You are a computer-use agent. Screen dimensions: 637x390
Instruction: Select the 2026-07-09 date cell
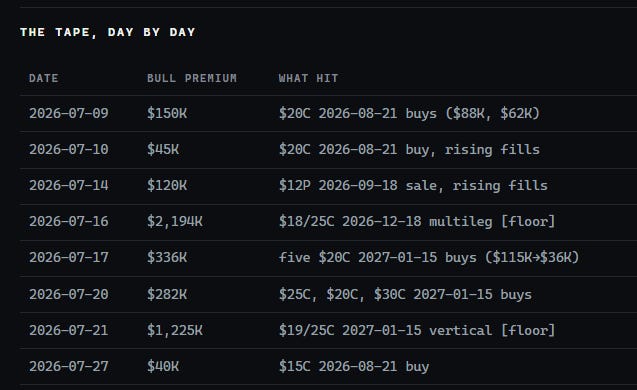click(x=69, y=113)
